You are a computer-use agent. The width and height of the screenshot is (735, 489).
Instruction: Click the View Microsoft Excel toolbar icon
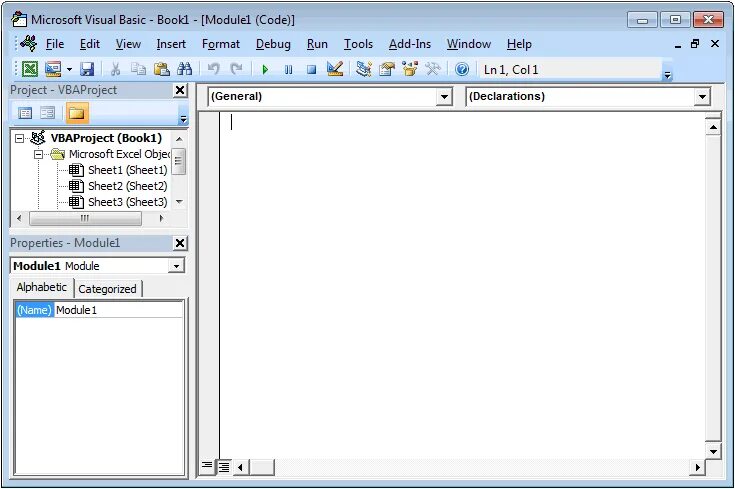click(30, 69)
